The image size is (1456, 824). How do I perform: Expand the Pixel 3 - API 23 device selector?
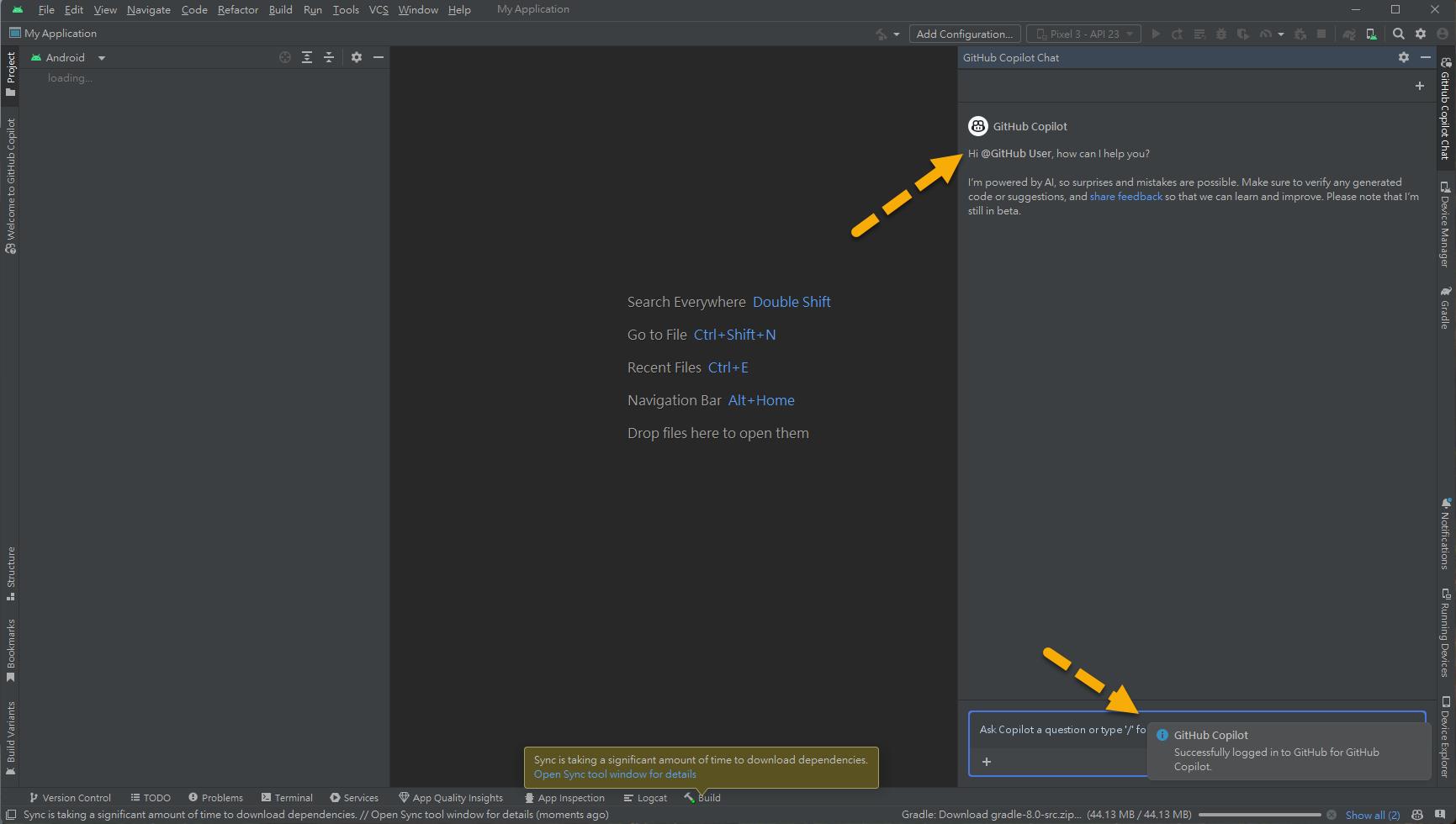(x=1084, y=34)
